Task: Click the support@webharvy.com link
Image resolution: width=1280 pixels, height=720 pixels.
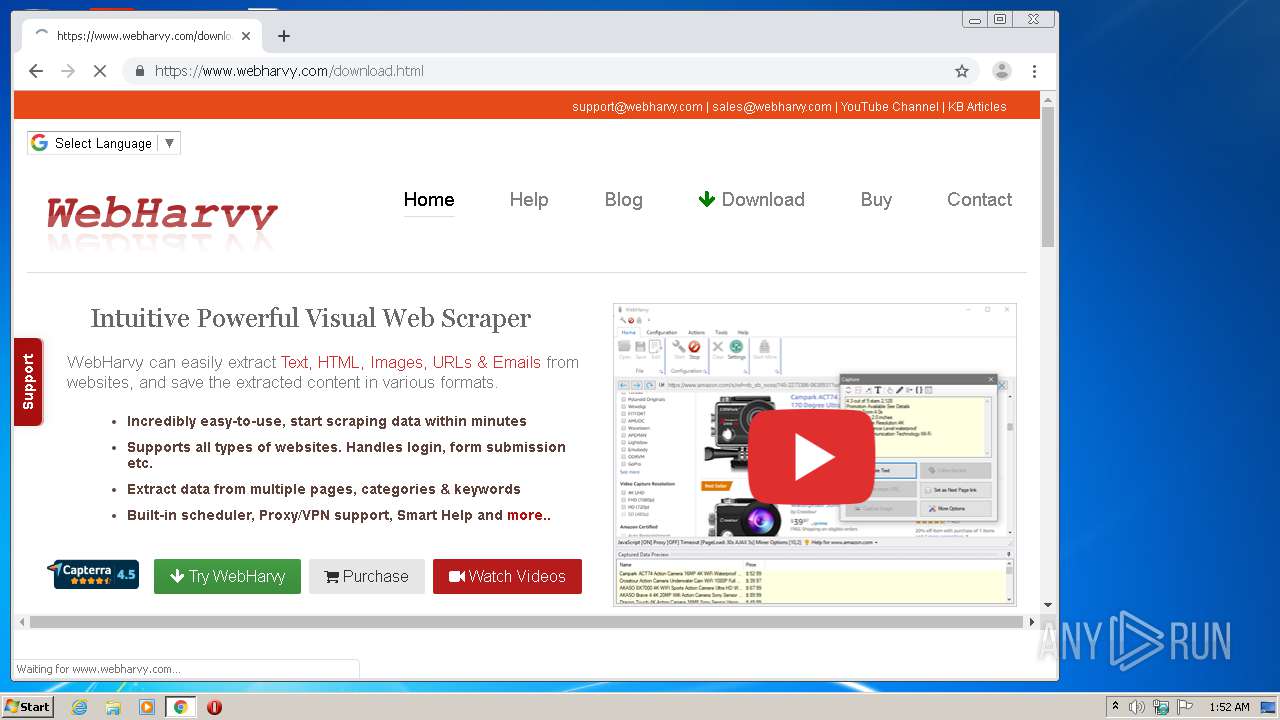Action: point(637,107)
